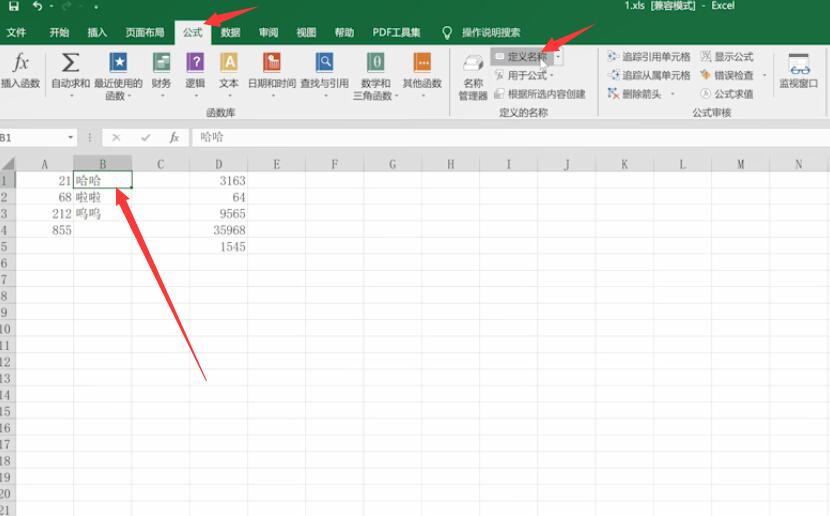Viewport: 830px width, 516px height.
Task: Undo the last action
Action: [37, 6]
